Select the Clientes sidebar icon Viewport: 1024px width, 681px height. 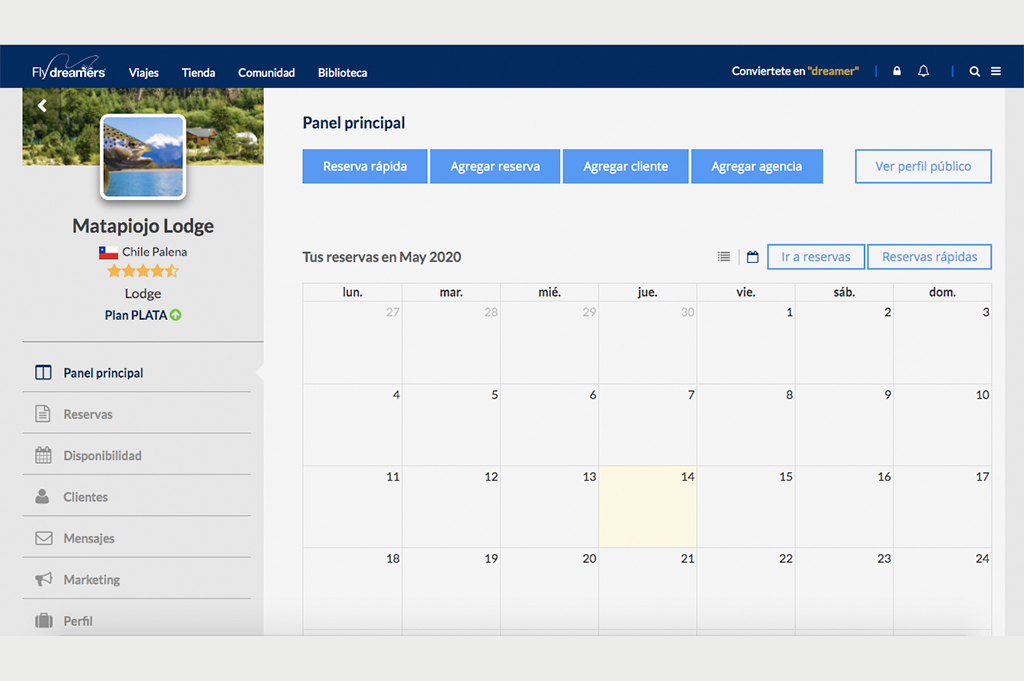coord(43,497)
